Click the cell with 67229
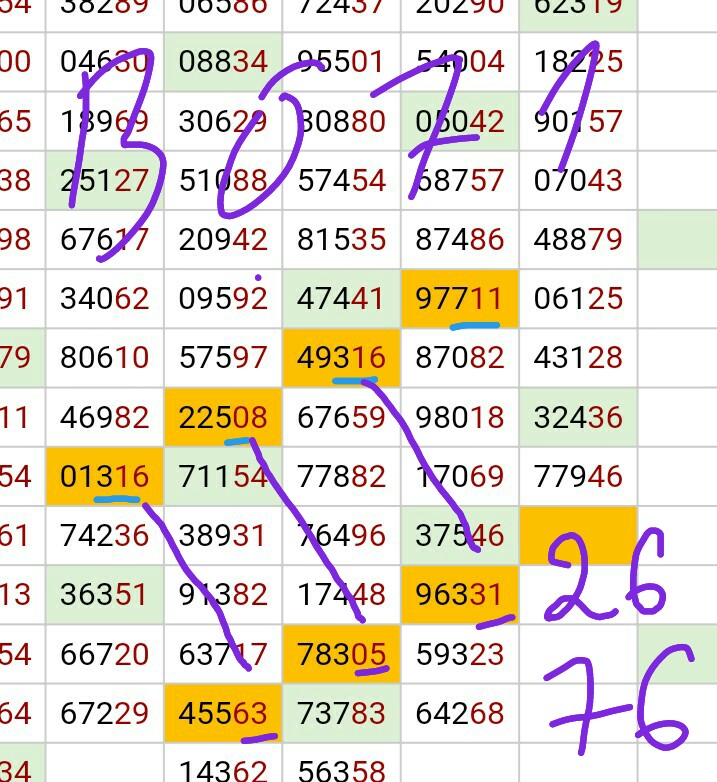This screenshot has width=717, height=782. [x=105, y=713]
